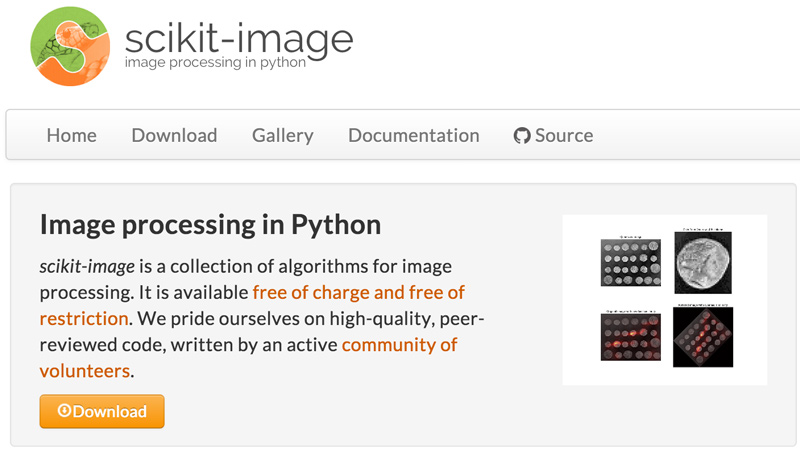Select Documentation in the navigation bar

[414, 136]
